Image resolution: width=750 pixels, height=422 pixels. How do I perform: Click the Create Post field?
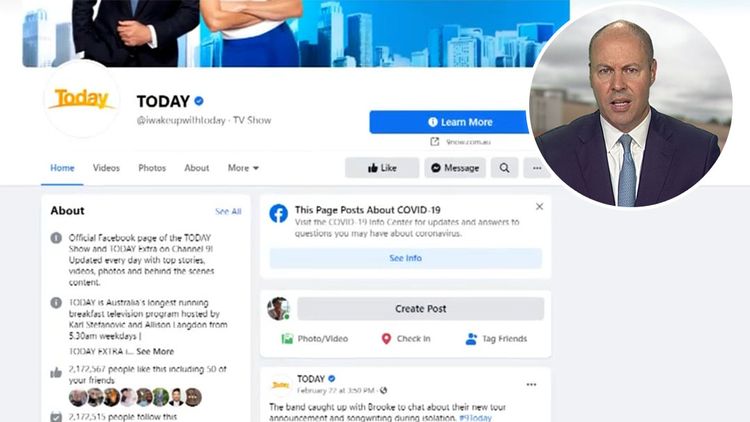click(x=420, y=309)
